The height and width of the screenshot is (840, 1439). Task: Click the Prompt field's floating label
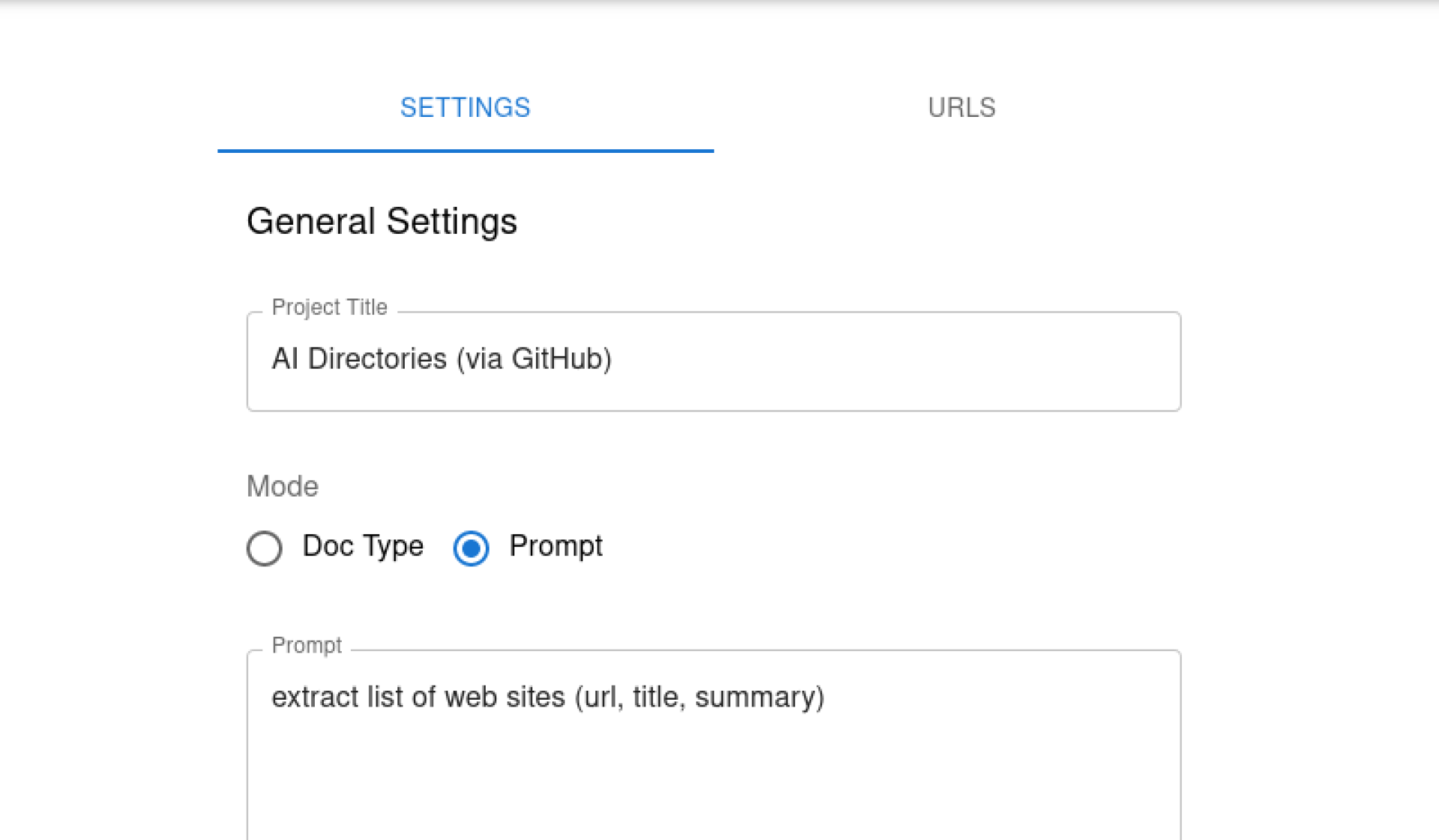coord(307,645)
